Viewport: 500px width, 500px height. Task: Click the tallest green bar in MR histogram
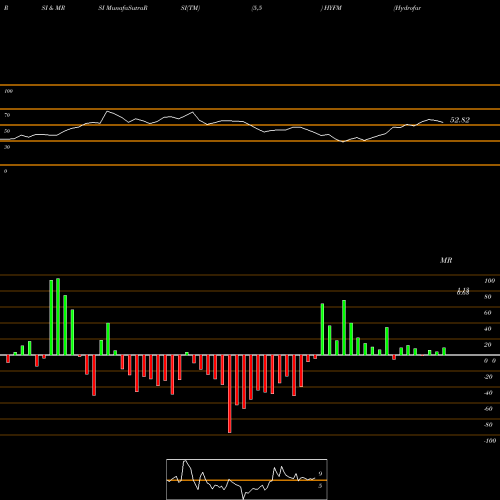click(x=58, y=317)
